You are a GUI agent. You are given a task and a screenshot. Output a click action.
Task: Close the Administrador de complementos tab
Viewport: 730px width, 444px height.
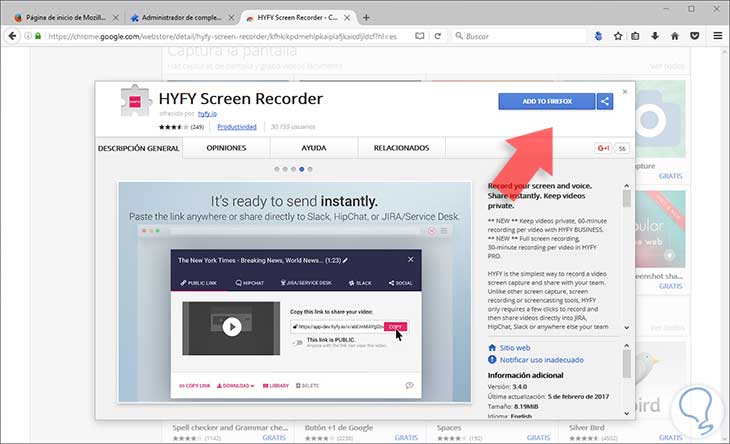pyautogui.click(x=231, y=18)
